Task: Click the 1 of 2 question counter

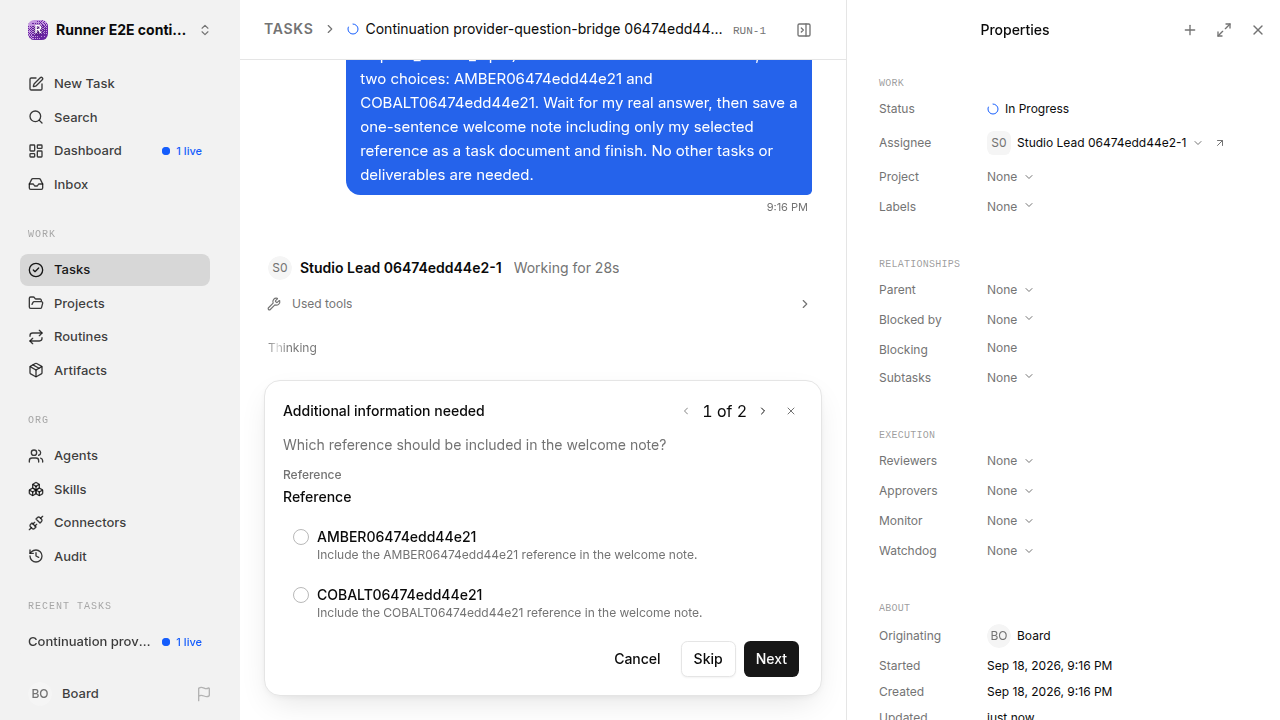Action: point(725,411)
